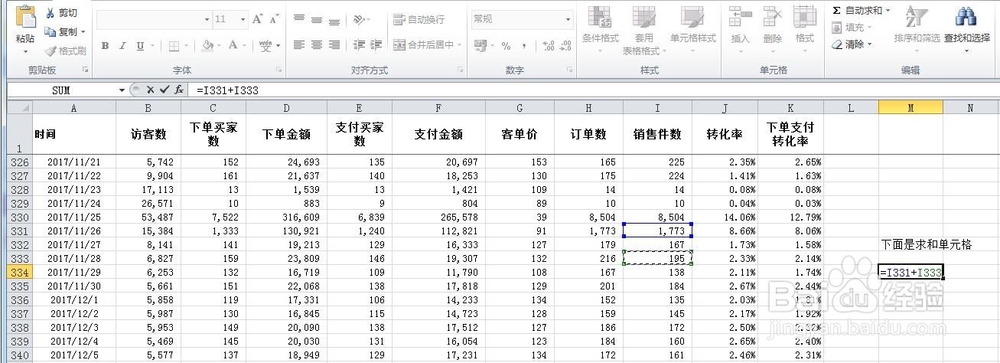Align text left
1000x363 pixels.
tap(299, 45)
